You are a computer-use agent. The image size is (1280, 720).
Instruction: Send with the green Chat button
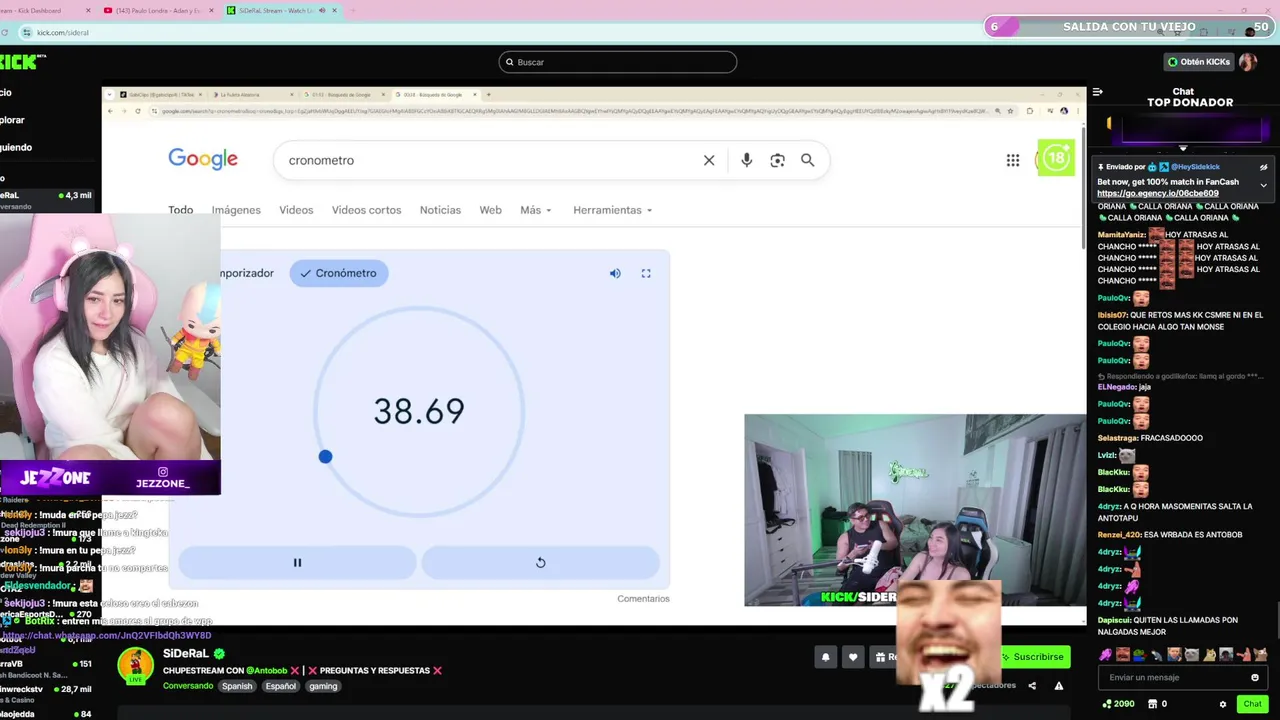1252,704
